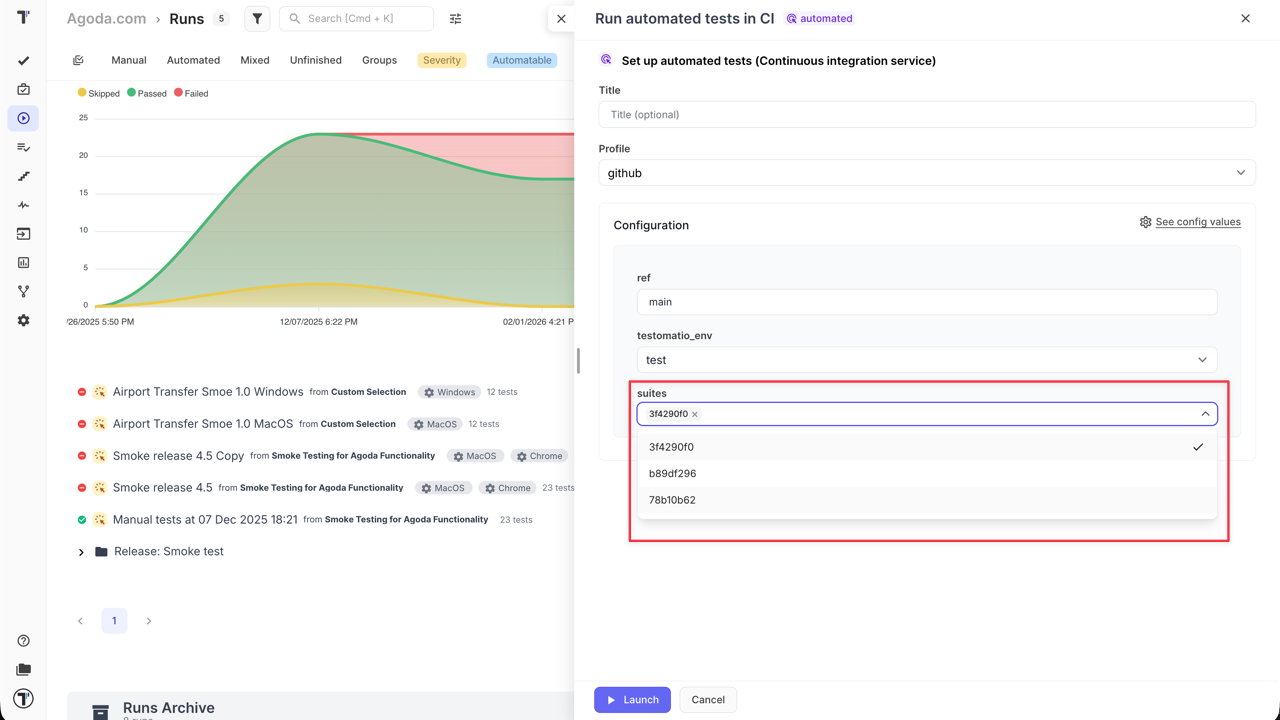
Task: Click the Launch button
Action: [632, 699]
